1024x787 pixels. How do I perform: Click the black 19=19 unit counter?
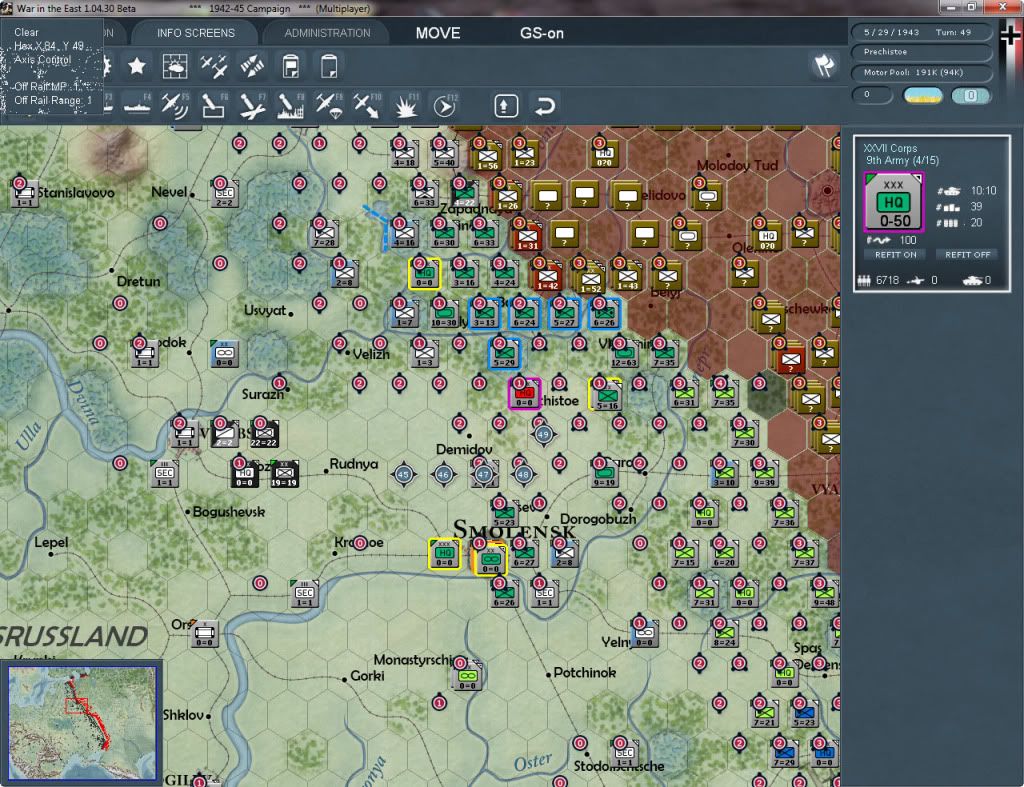click(x=284, y=474)
